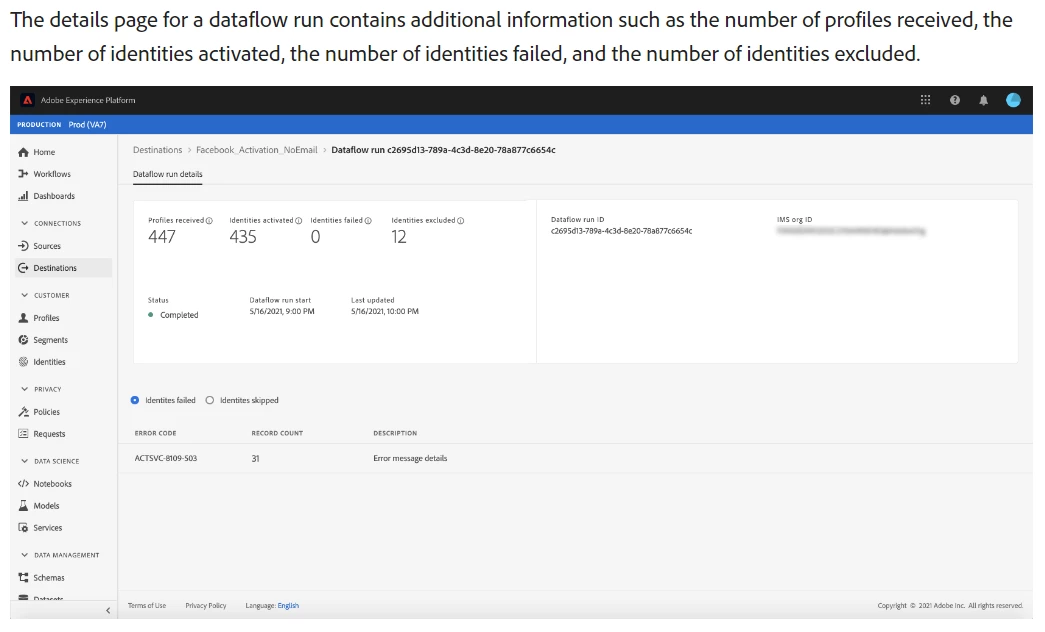The image size is (1045, 632).
Task: Open the user profile avatar
Action: pos(1013,100)
